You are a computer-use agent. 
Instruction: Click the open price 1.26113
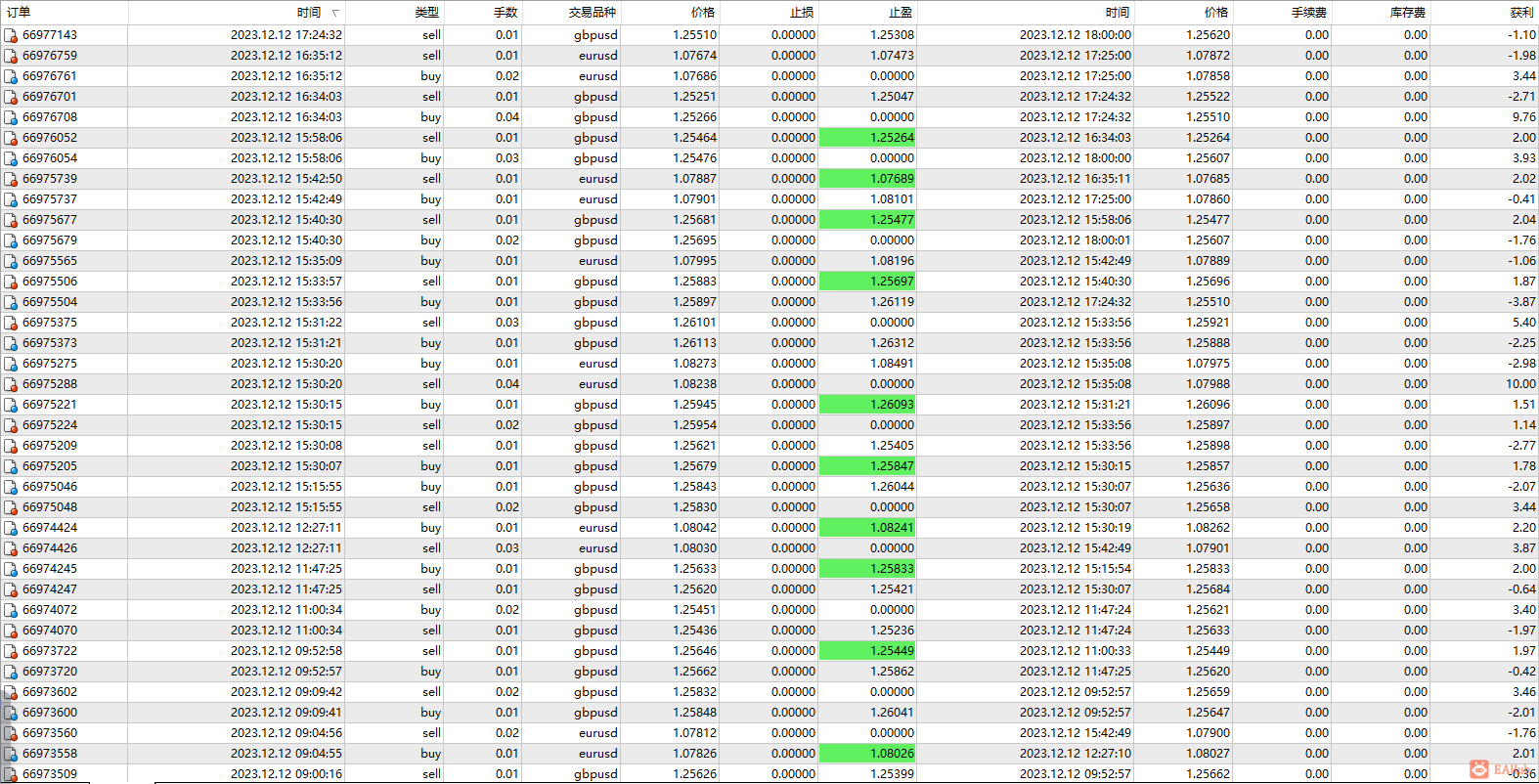694,343
